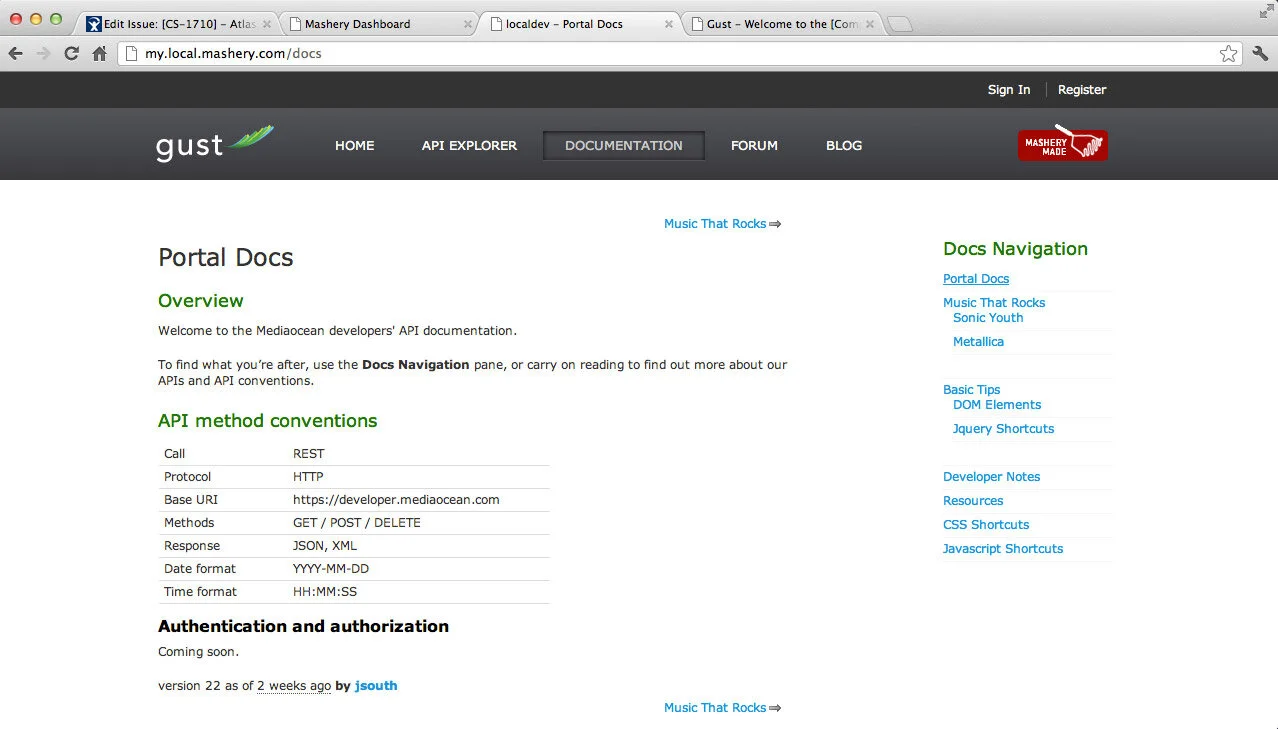Image resolution: width=1278 pixels, height=729 pixels.
Task: Close the Gust Welcome tab
Action: (x=870, y=24)
